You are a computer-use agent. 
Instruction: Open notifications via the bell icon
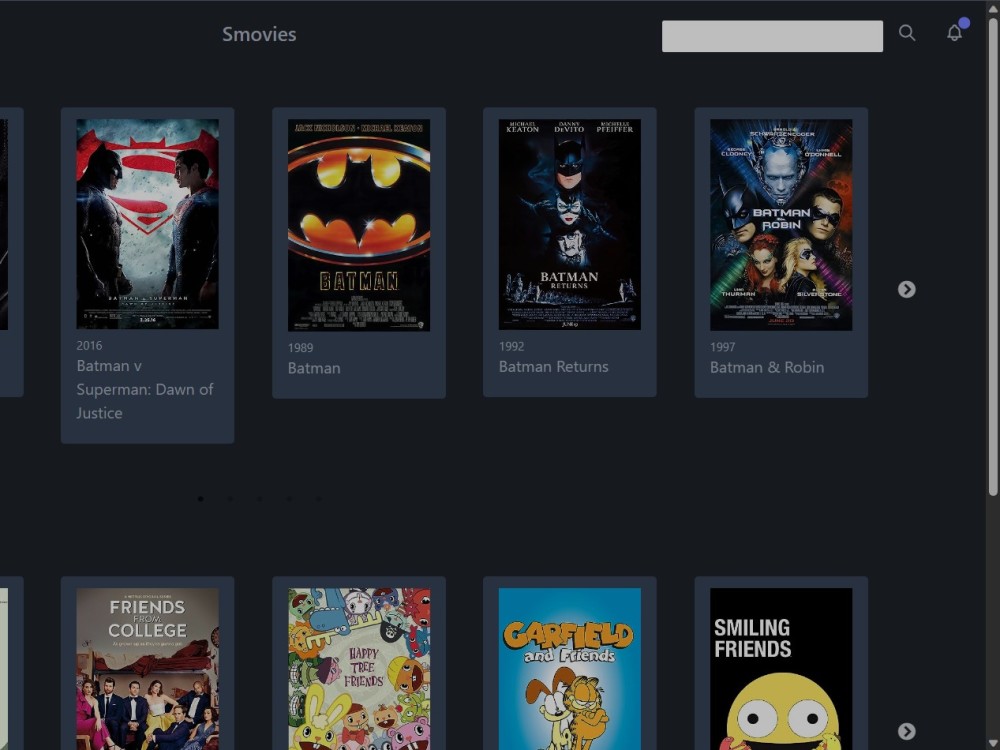(954, 33)
